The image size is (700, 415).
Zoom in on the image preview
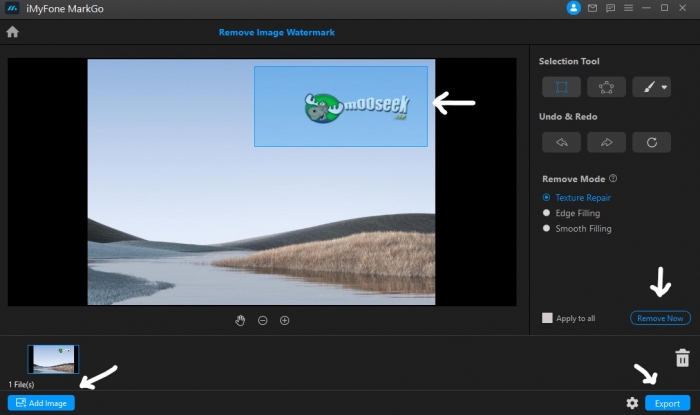click(x=284, y=320)
